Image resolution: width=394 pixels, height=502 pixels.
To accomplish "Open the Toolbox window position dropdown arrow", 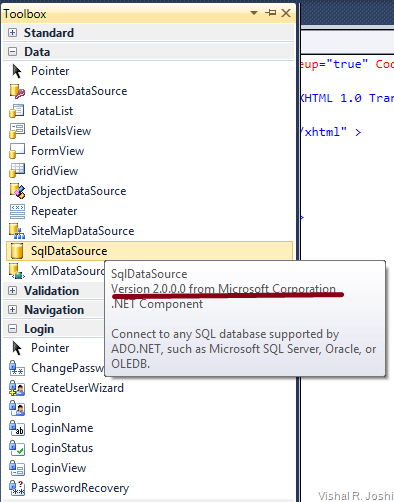I will coord(254,13).
